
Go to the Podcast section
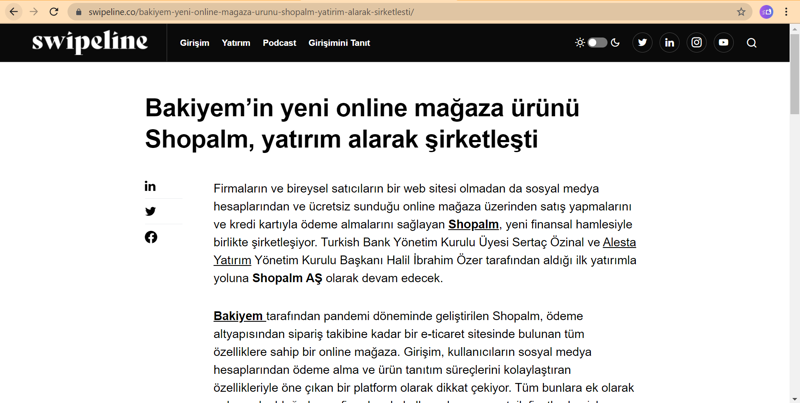(x=279, y=43)
